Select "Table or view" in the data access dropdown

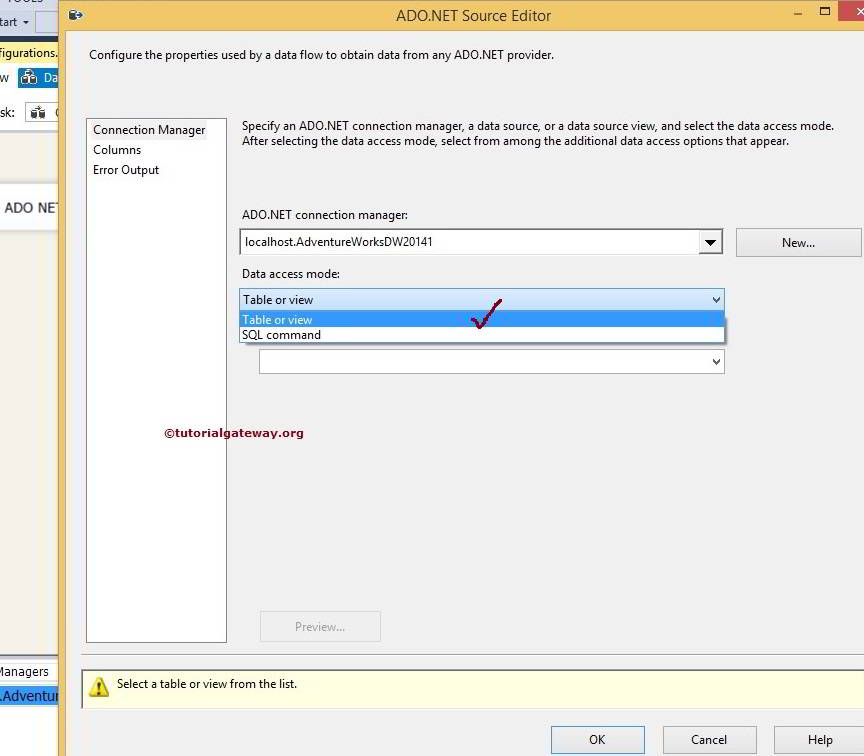(x=277, y=319)
